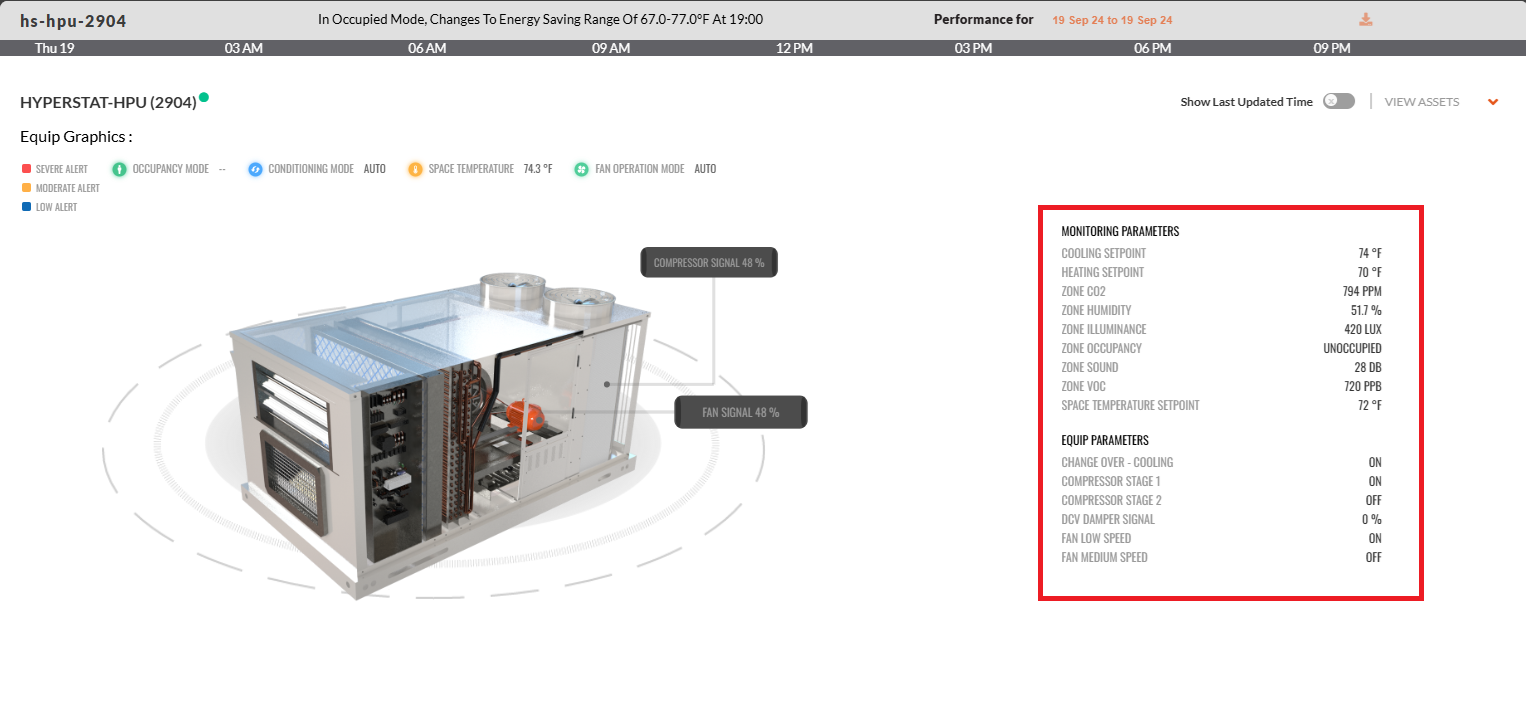Click the severe alert red legend marker
This screenshot has height=726, width=1526.
click(26, 168)
